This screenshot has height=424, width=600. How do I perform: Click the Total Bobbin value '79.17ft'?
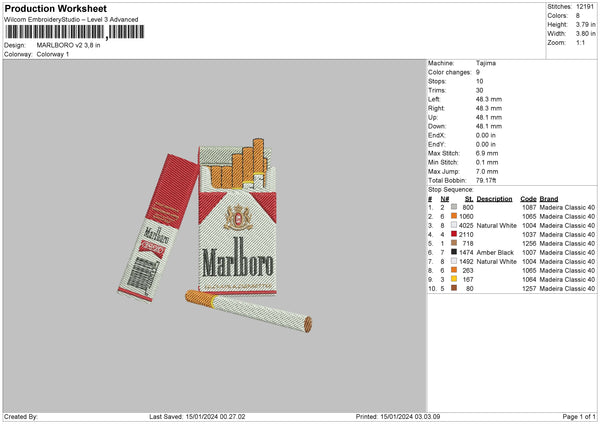pyautogui.click(x=486, y=180)
